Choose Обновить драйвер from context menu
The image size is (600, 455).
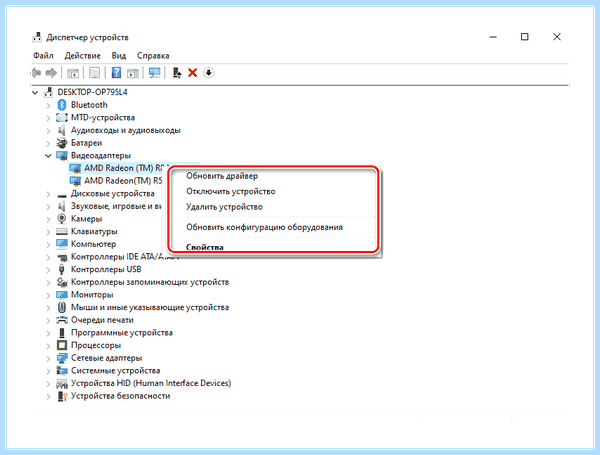[x=222, y=176]
